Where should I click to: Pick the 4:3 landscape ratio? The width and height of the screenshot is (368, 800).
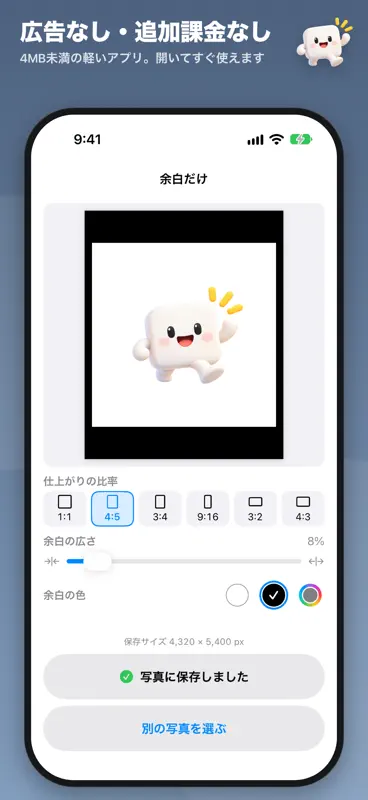303,509
